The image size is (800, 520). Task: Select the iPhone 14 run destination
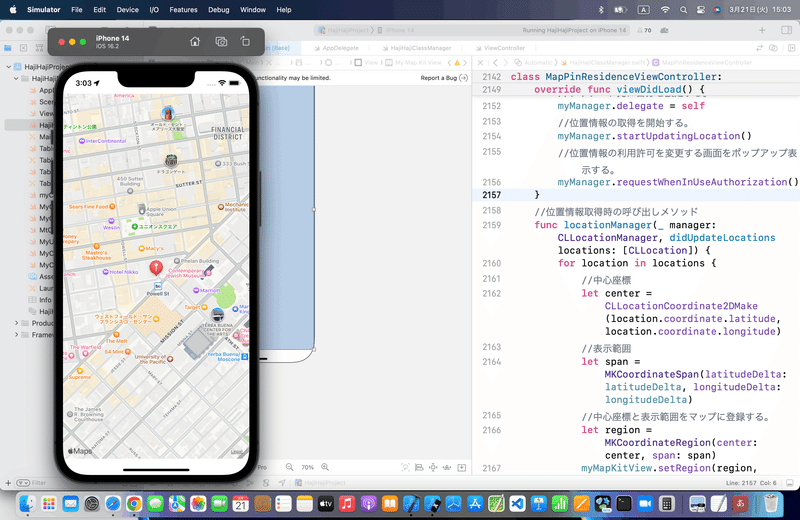396,30
